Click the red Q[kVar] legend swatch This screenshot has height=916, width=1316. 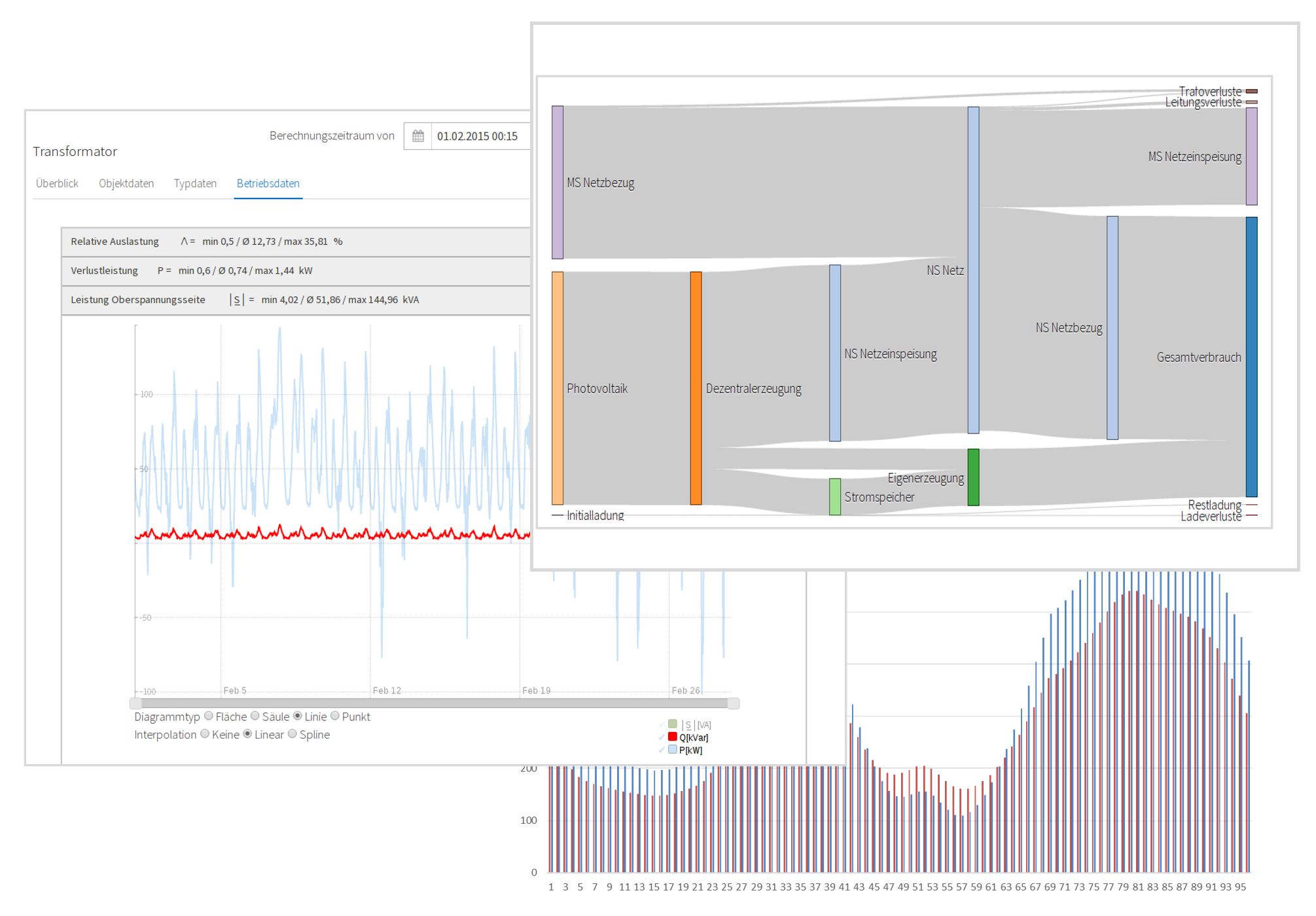click(672, 737)
